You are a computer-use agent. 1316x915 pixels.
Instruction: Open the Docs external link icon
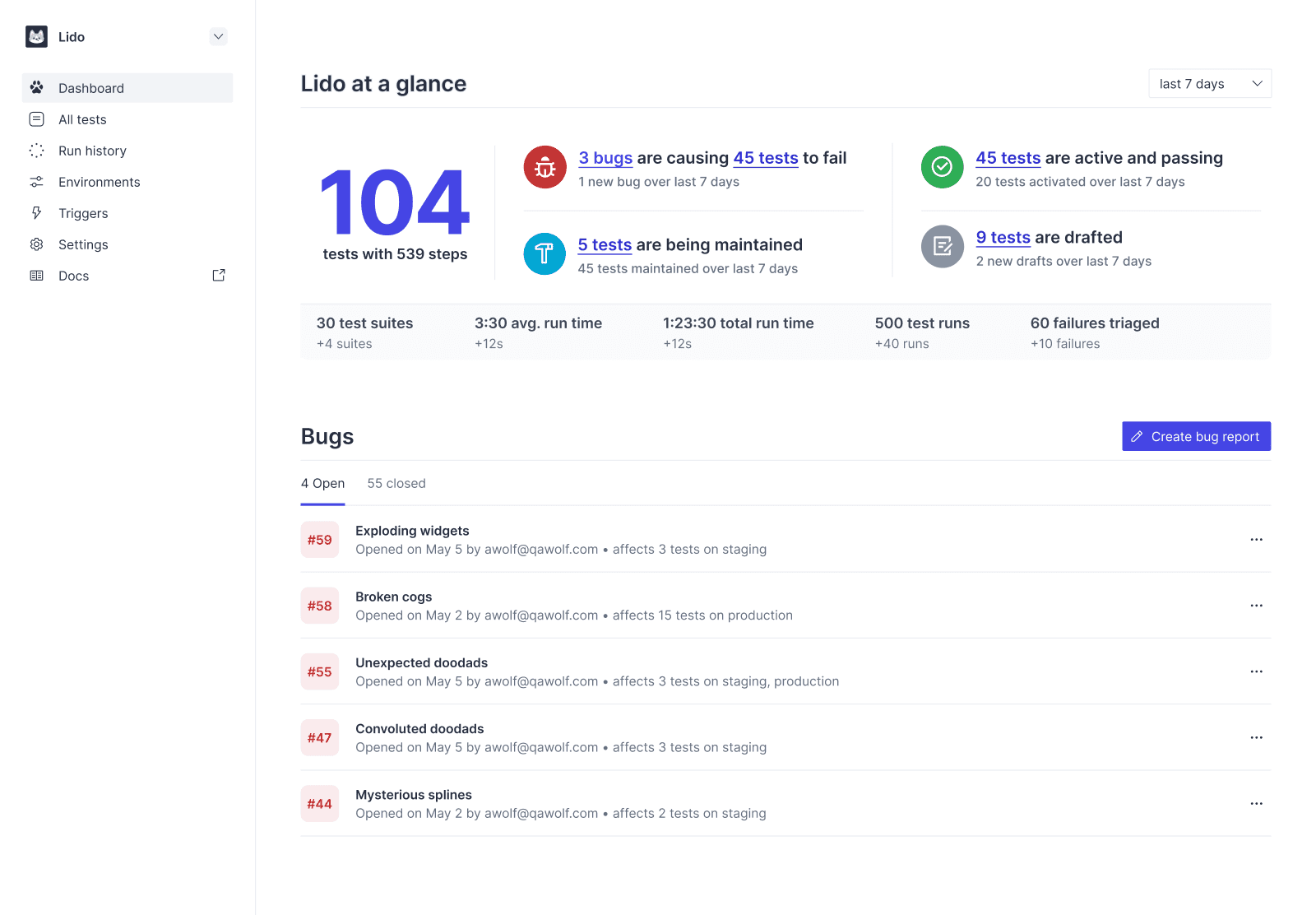pos(218,275)
